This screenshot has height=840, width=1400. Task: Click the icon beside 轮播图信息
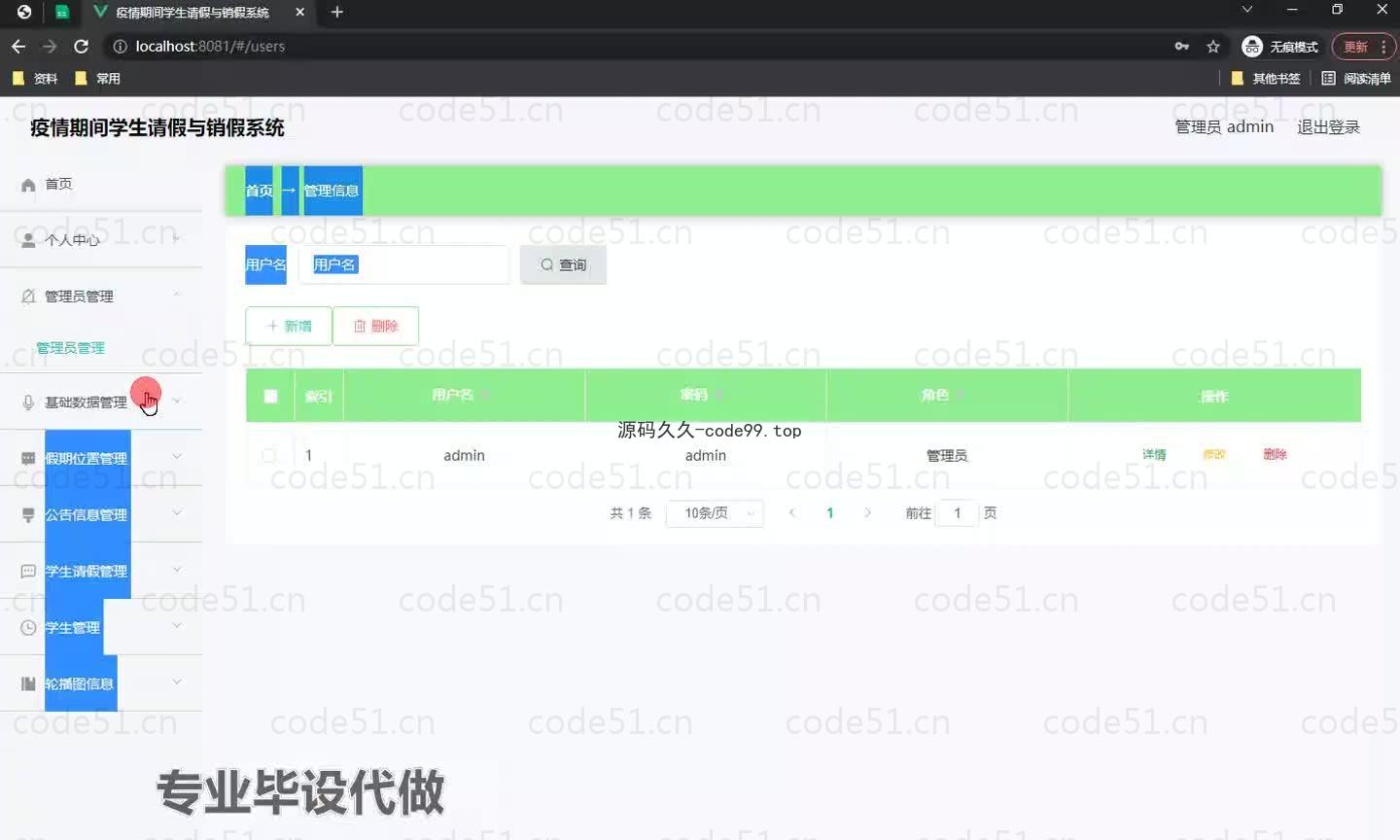pos(28,683)
